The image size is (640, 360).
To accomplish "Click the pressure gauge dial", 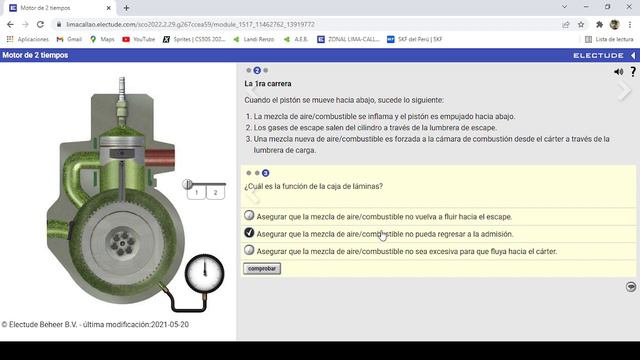I will 204,273.
